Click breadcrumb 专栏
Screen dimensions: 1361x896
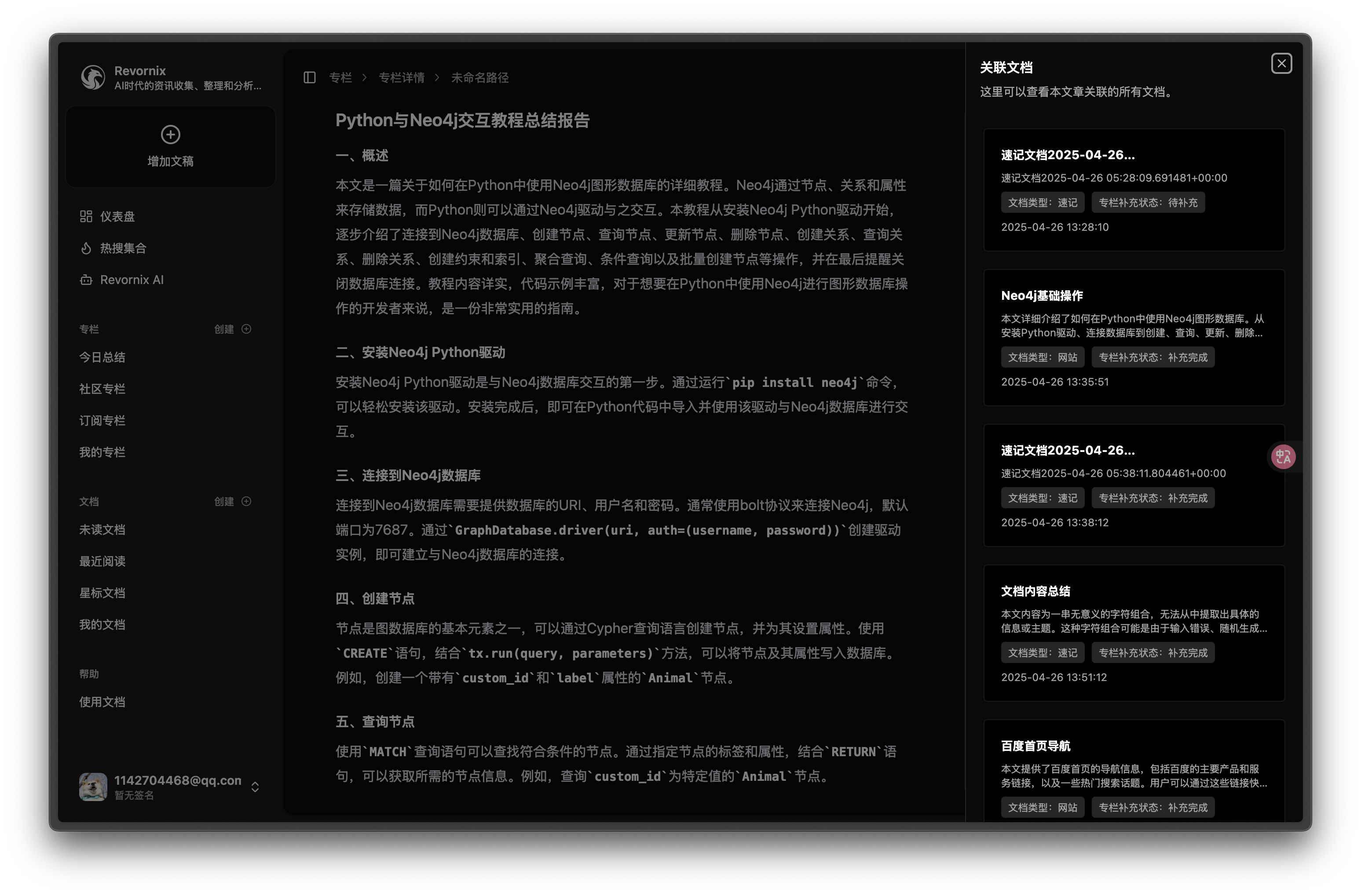340,78
